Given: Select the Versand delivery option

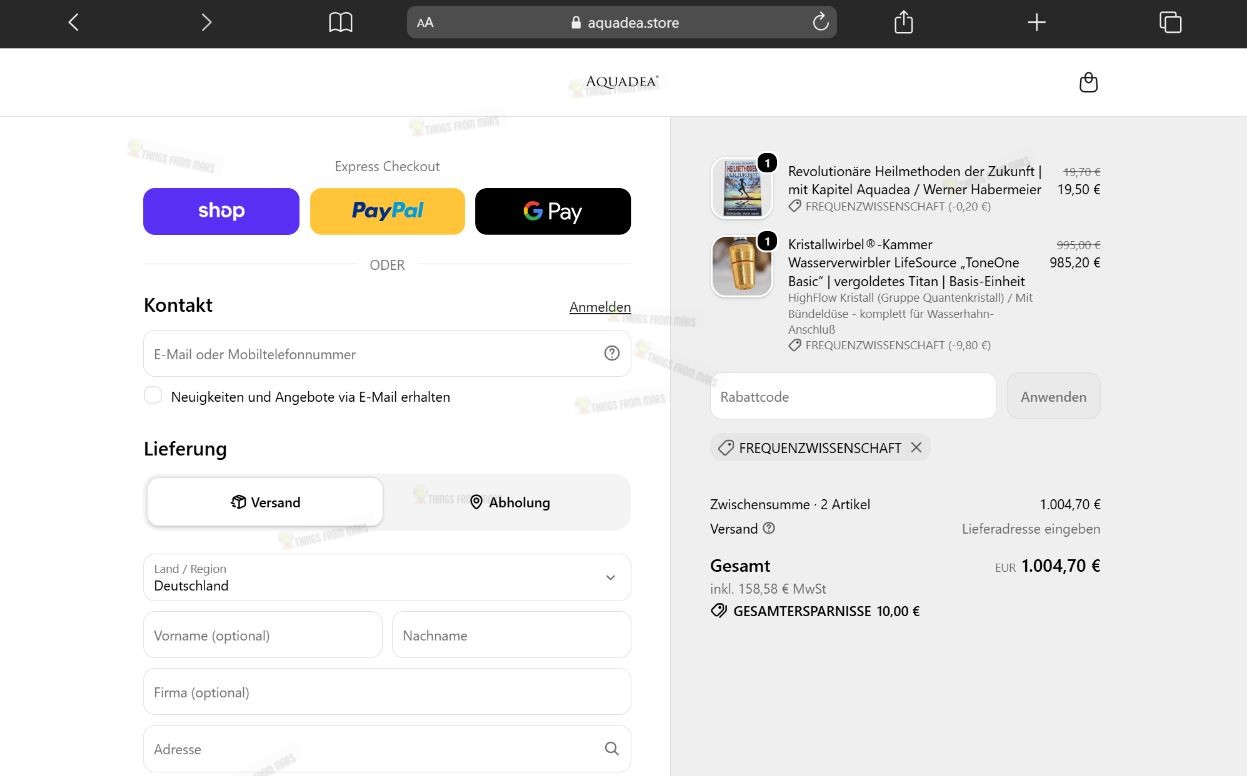Looking at the screenshot, I should pyautogui.click(x=265, y=502).
